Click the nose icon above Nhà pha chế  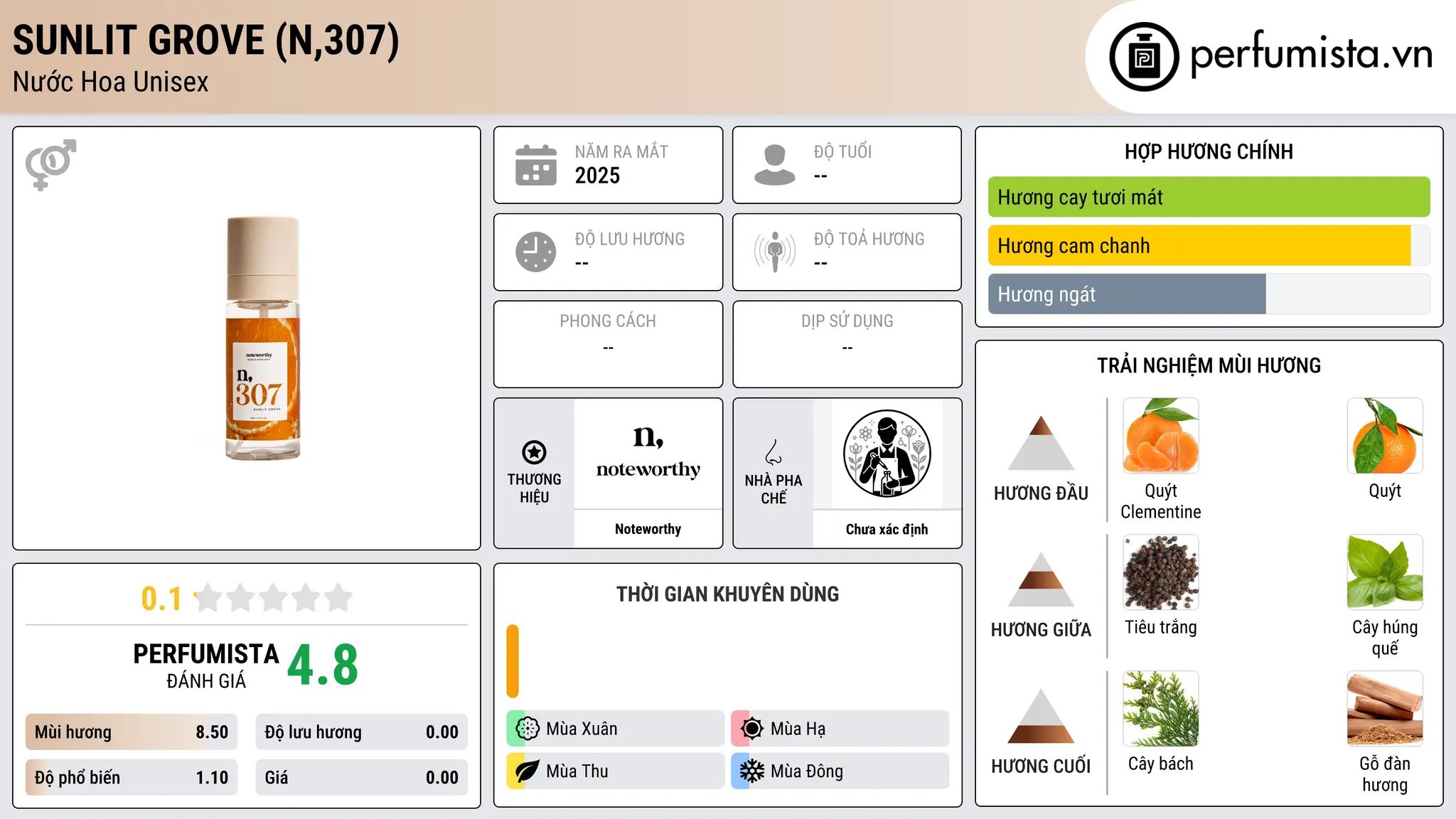773,452
